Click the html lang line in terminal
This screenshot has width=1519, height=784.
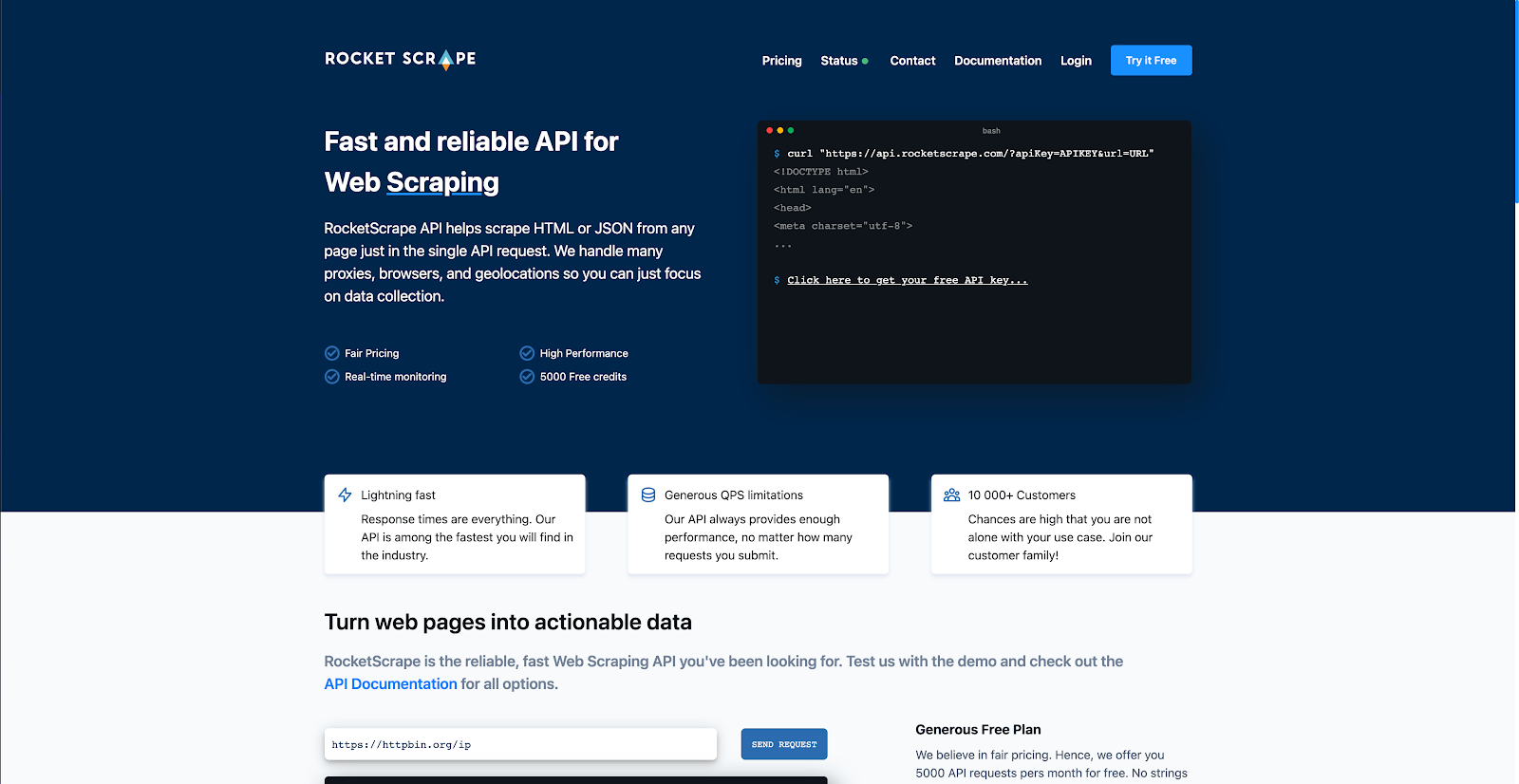824,190
